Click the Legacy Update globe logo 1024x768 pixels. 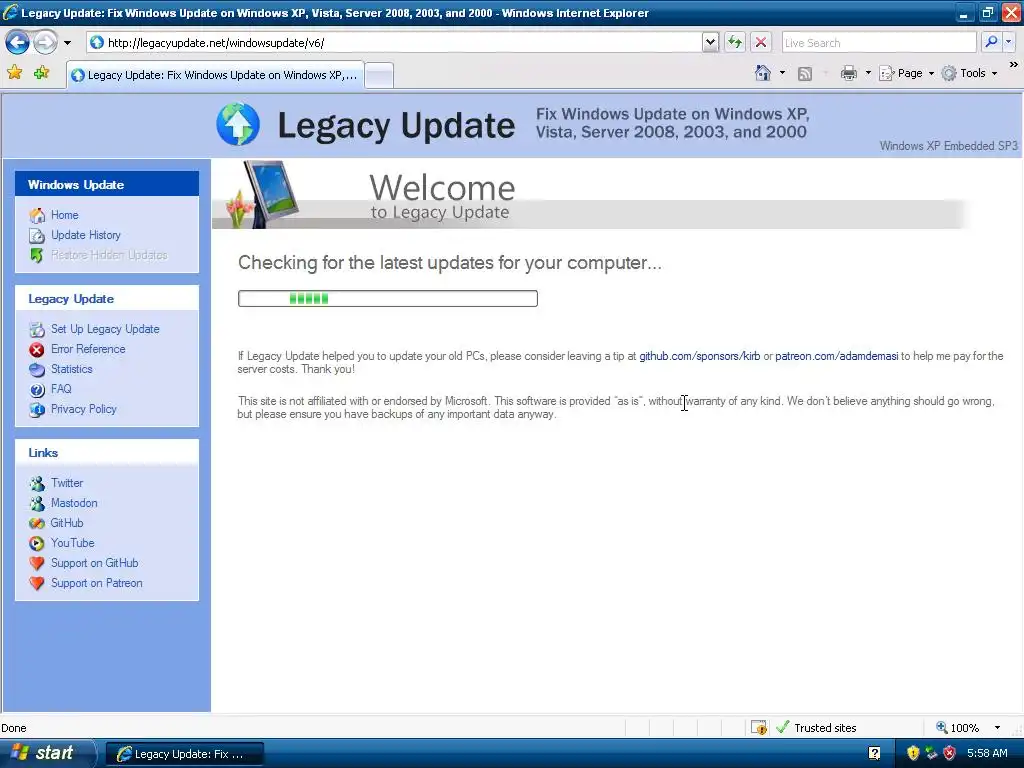[x=238, y=124]
